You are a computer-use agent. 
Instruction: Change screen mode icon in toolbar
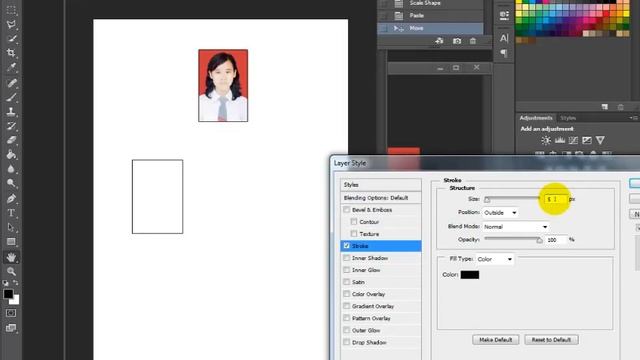point(11,328)
